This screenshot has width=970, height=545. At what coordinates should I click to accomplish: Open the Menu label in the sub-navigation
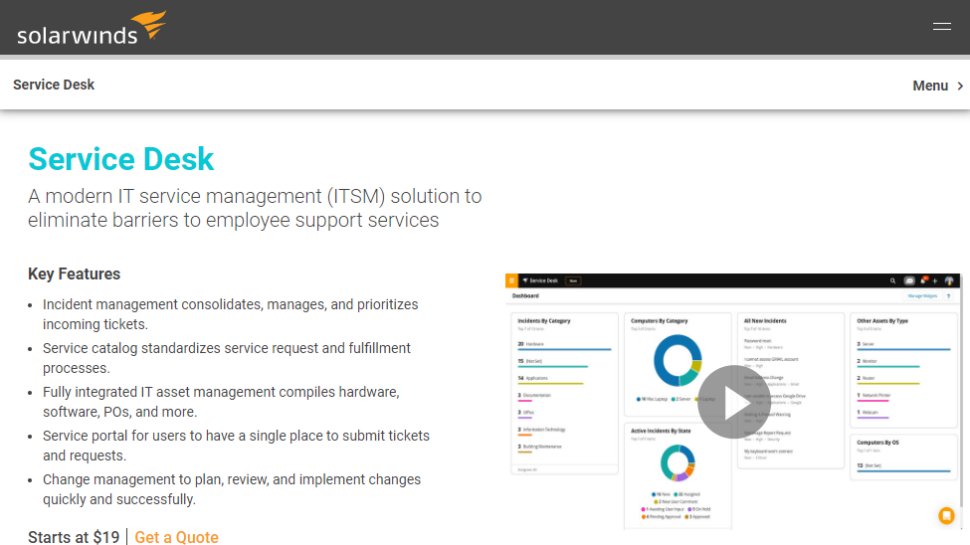pos(930,86)
